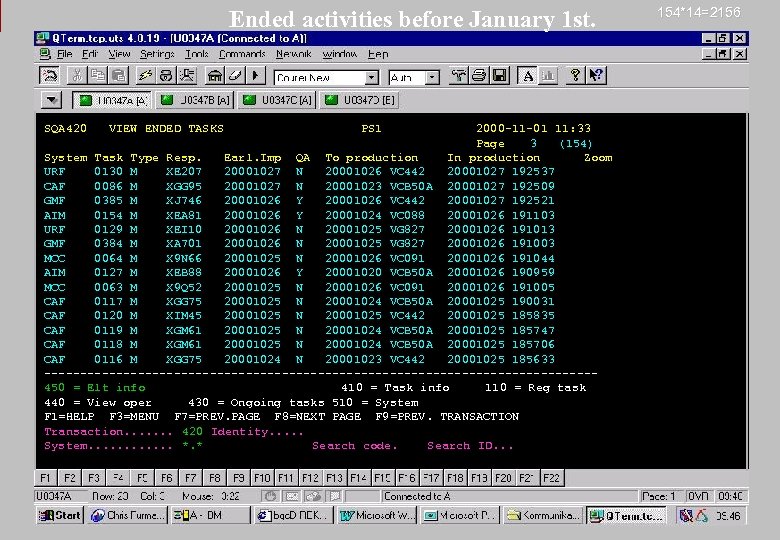Click the floppy disk save icon

[499, 76]
